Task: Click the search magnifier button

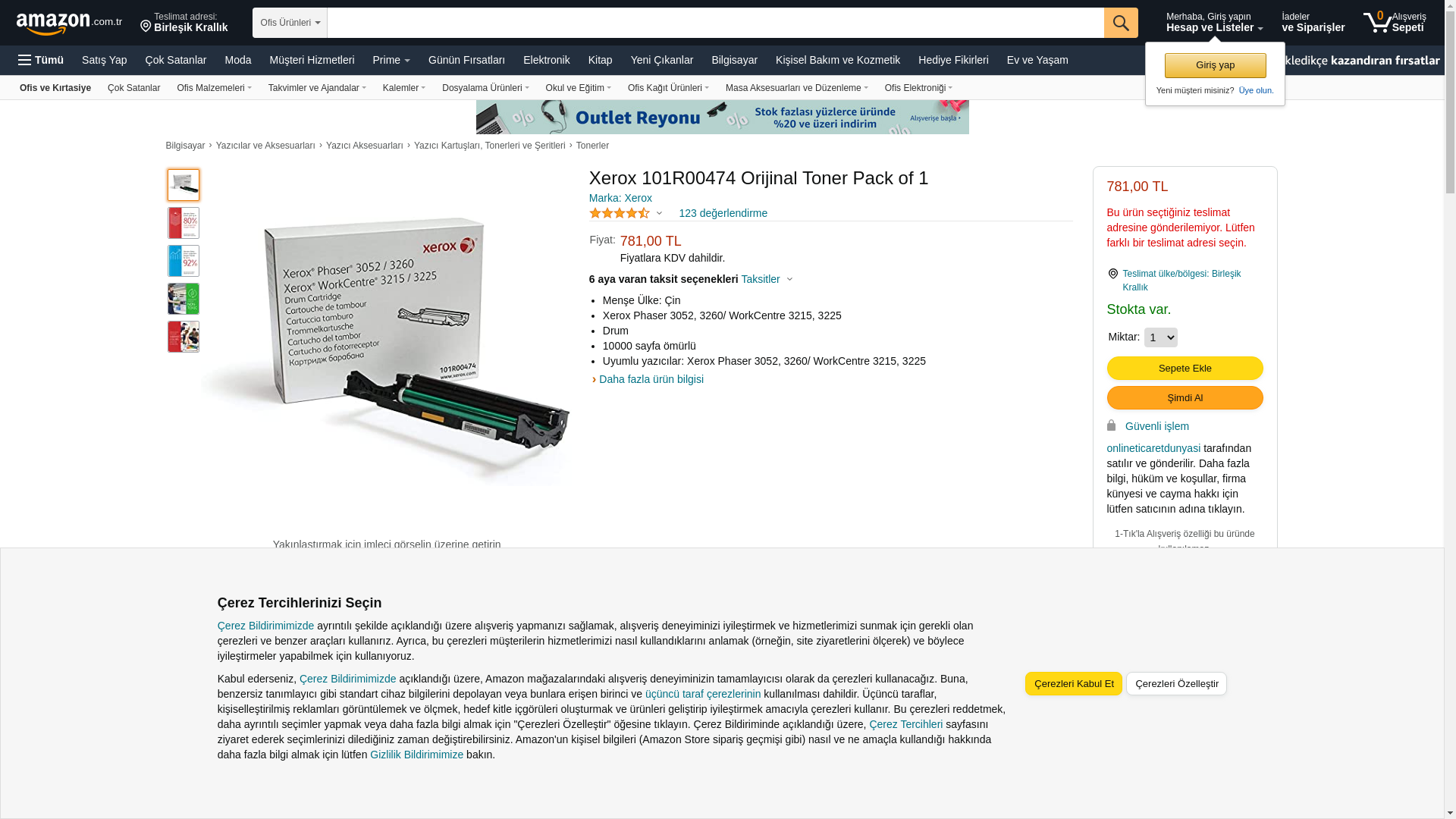Action: point(1121,23)
